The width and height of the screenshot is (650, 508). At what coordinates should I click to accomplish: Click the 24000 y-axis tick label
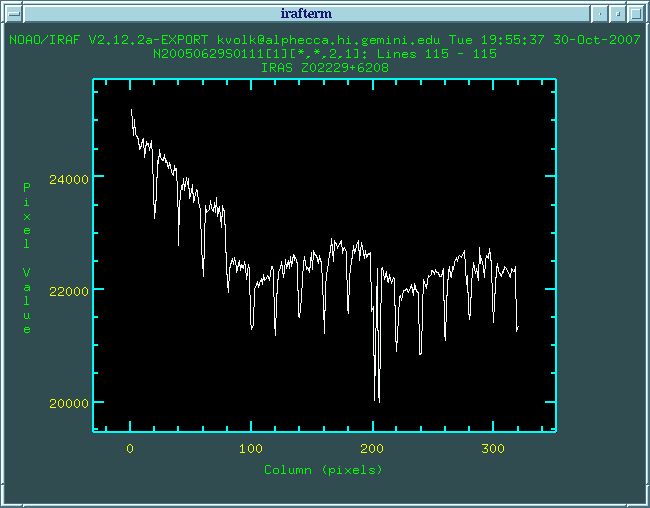click(x=69, y=180)
